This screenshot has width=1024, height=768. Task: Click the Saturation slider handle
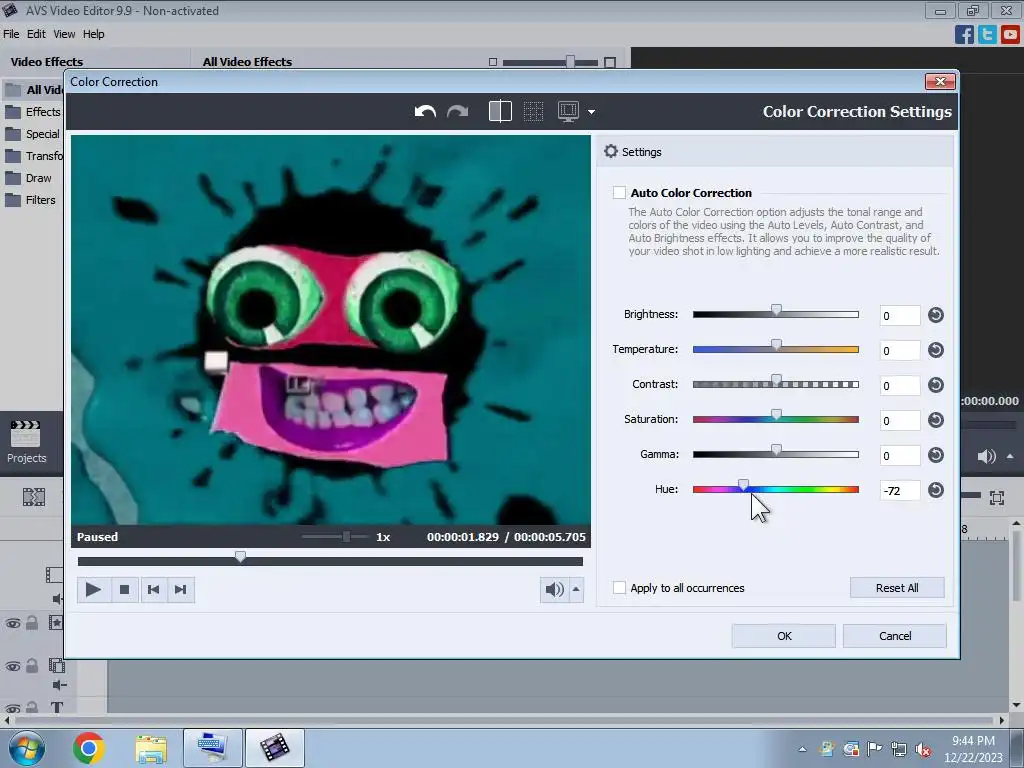[776, 415]
